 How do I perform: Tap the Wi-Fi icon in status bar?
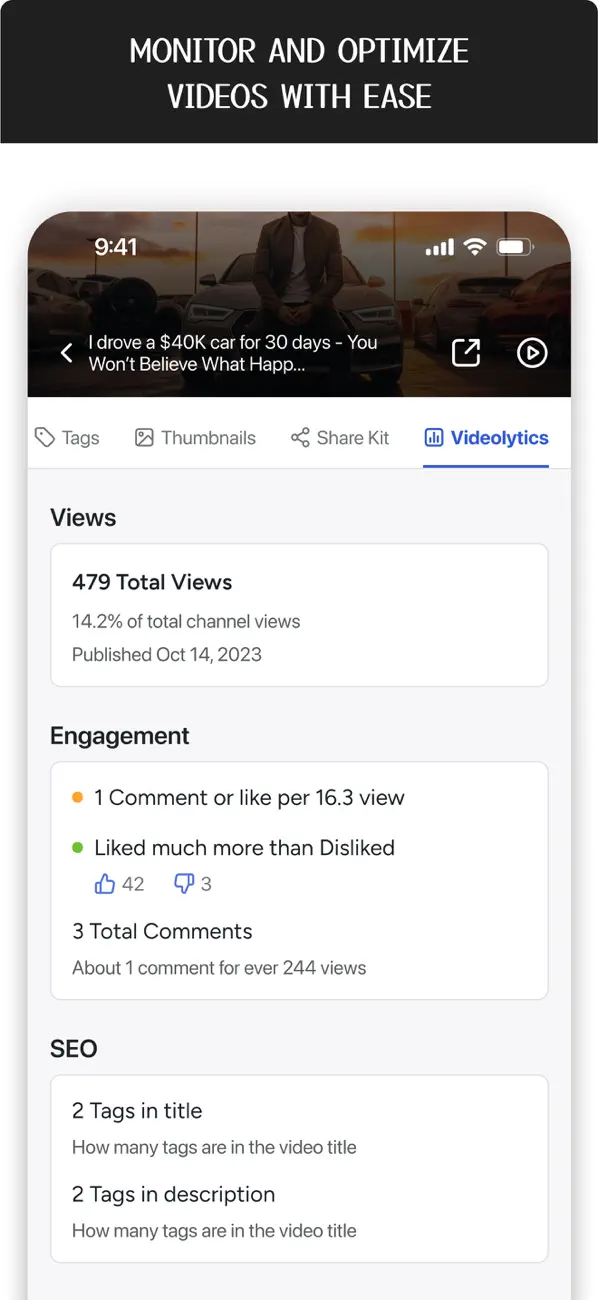475,247
